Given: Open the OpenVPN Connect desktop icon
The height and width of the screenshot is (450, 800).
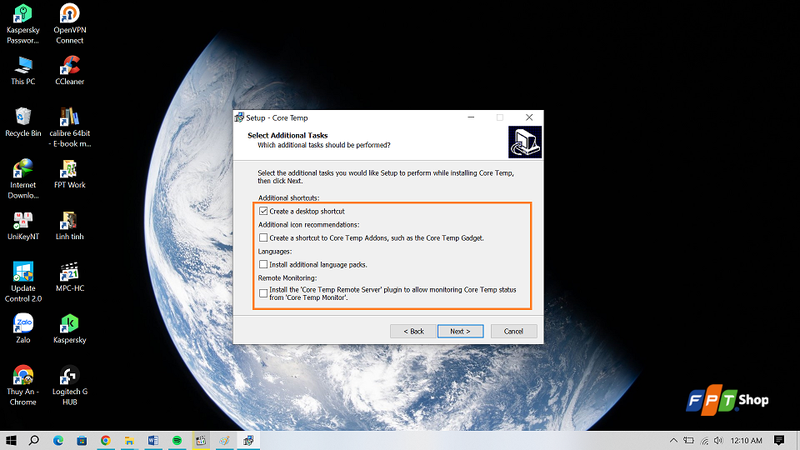Looking at the screenshot, I should (69, 23).
